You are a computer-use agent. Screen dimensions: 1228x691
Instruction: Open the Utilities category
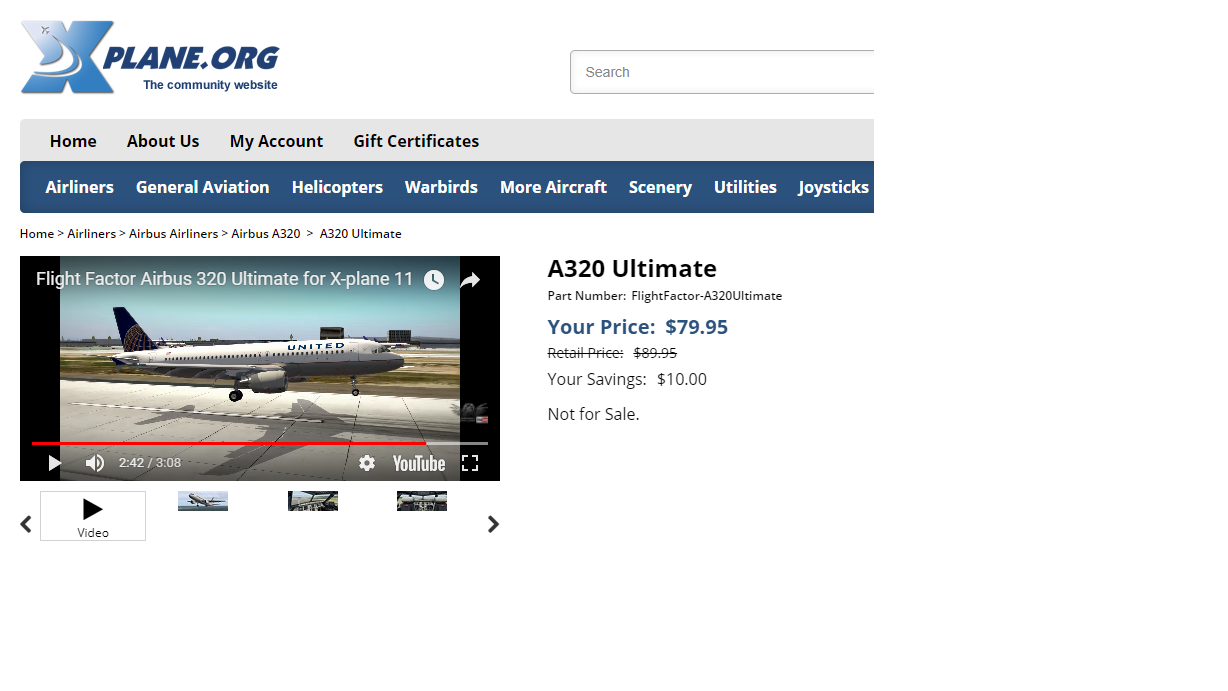coord(745,187)
